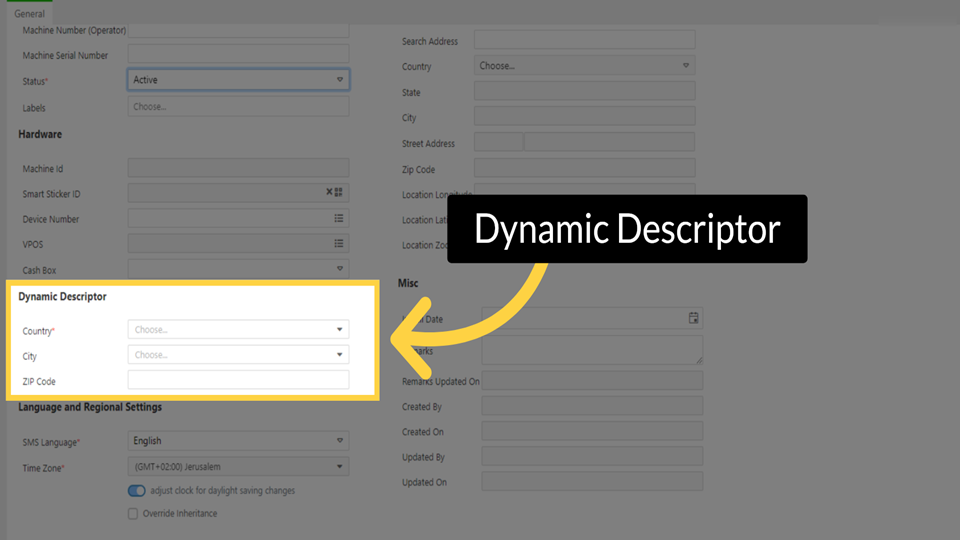The image size is (960, 540).
Task: Expand the Dynamic Descriptor City dropdown
Action: click(x=340, y=355)
